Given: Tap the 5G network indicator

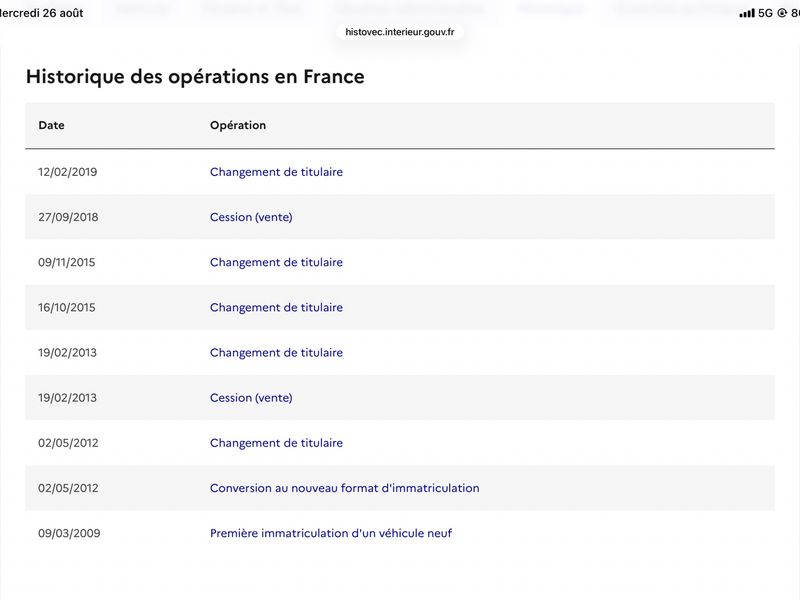Looking at the screenshot, I should tap(765, 13).
